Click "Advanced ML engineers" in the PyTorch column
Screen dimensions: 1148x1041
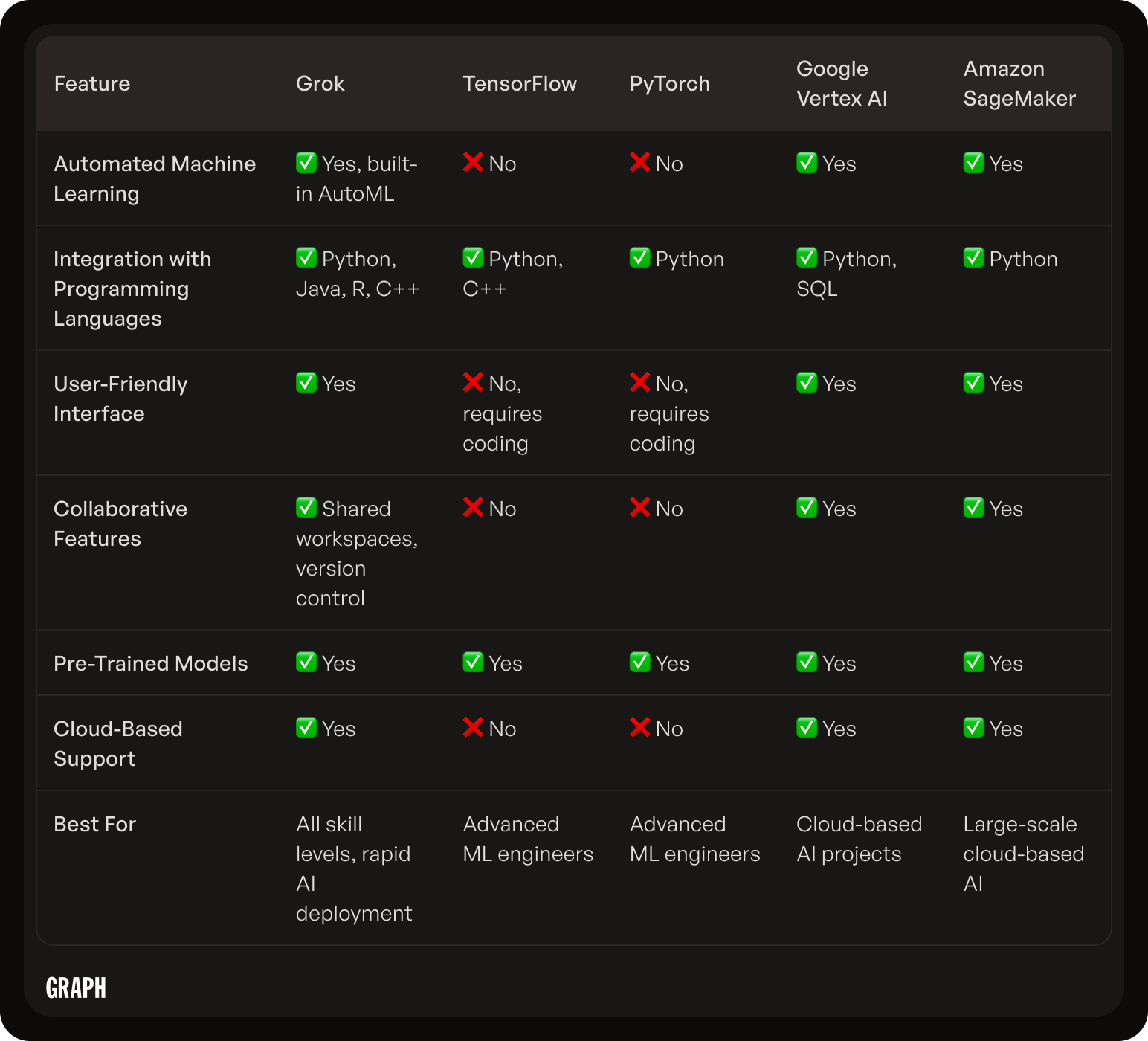tap(695, 839)
